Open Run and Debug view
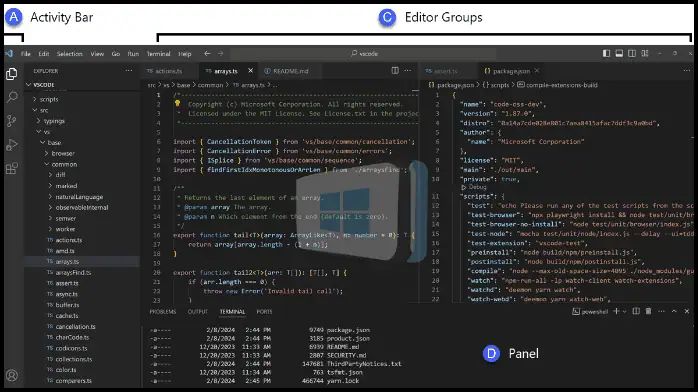 (12, 145)
